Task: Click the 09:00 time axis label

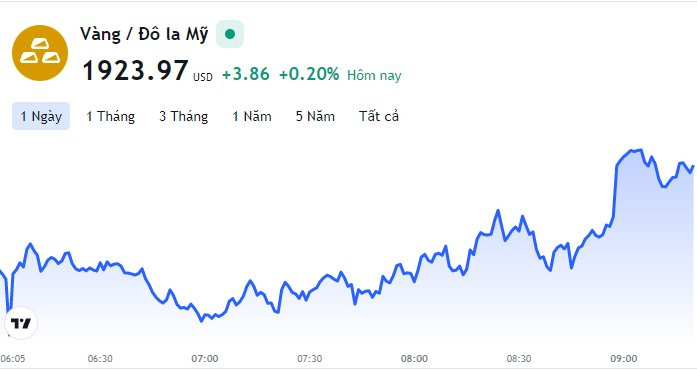Action: click(624, 359)
